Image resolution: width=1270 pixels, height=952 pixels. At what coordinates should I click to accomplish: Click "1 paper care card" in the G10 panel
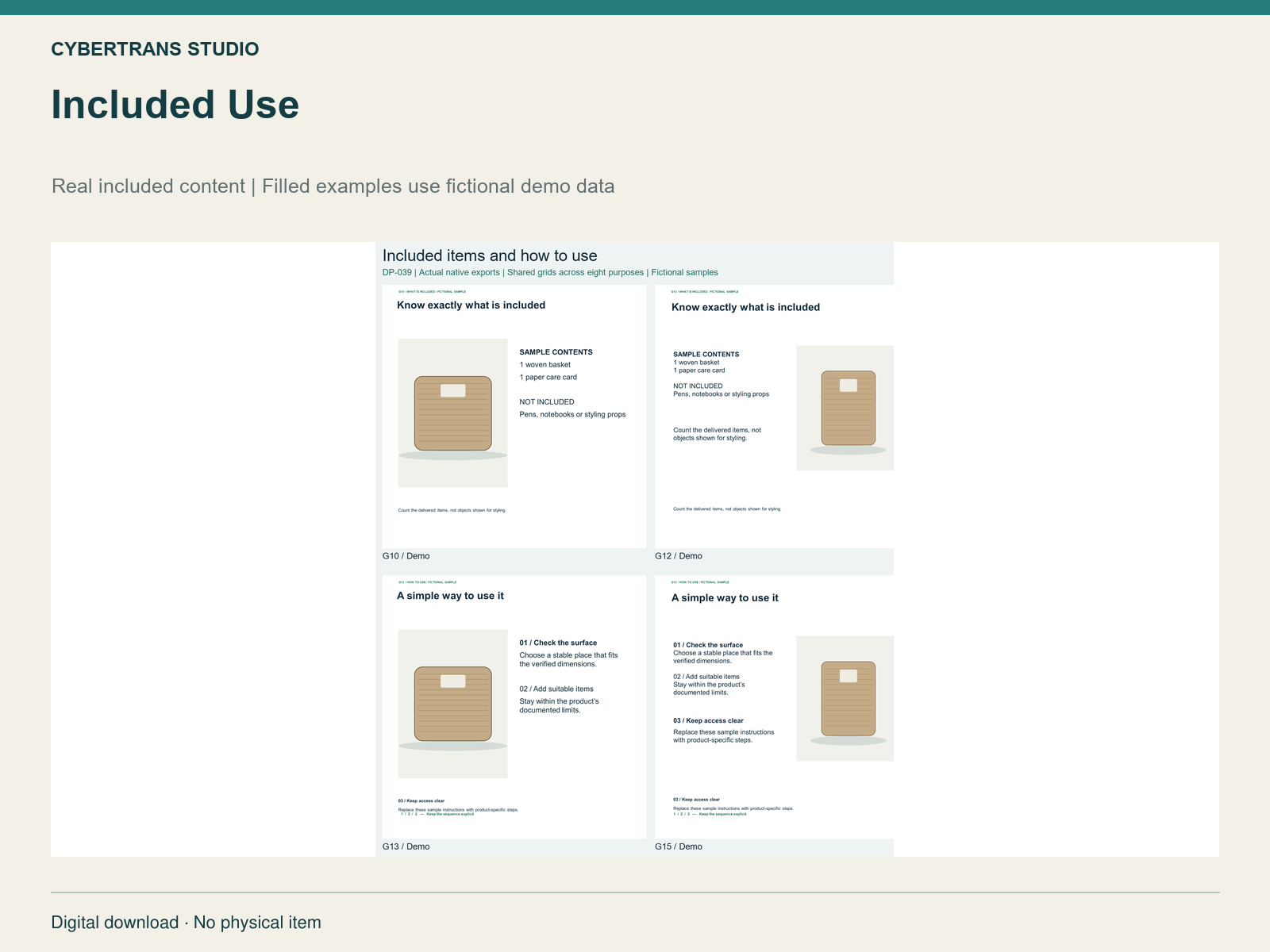548,378
